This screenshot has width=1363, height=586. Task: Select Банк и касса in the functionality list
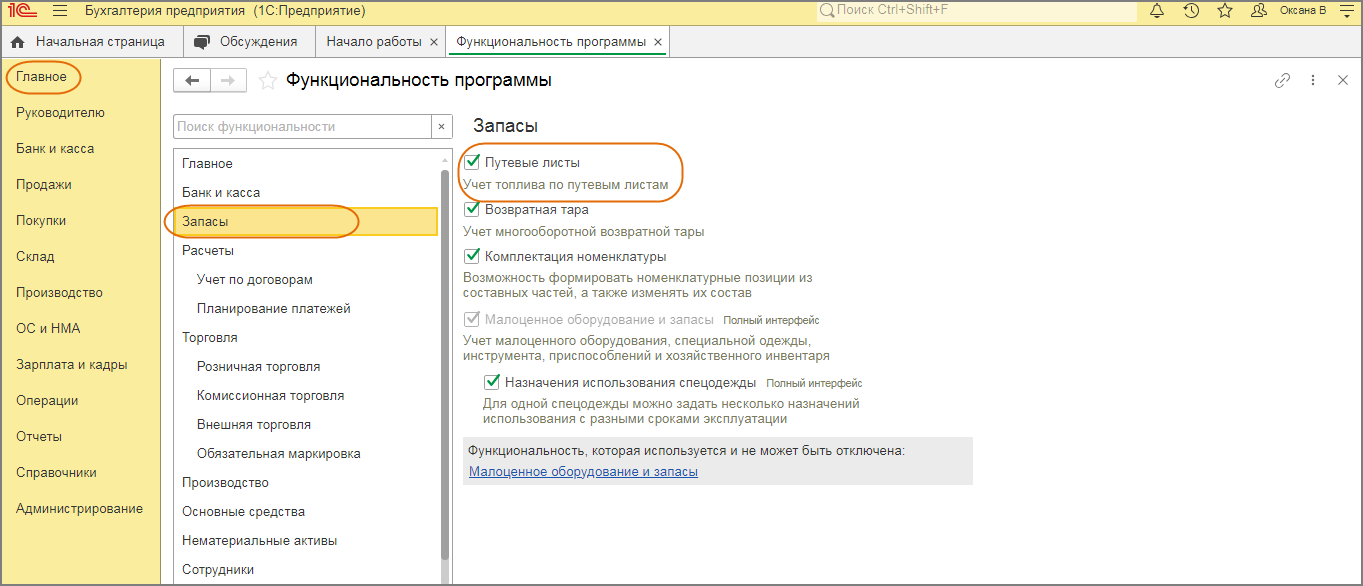click(306, 192)
